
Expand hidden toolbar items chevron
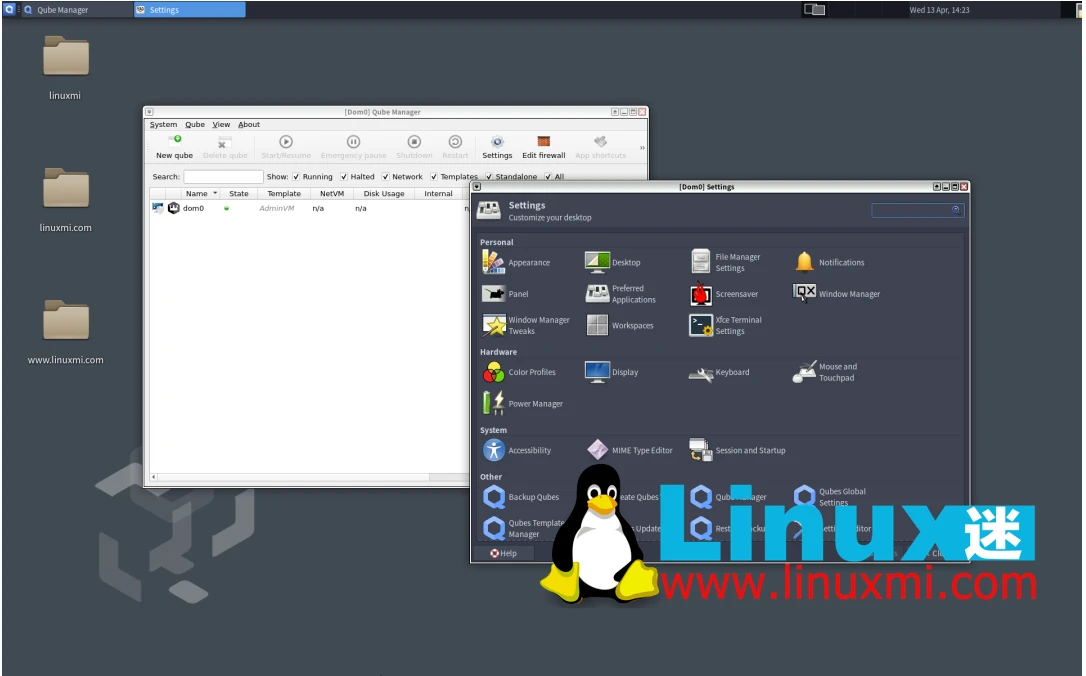pyautogui.click(x=642, y=148)
